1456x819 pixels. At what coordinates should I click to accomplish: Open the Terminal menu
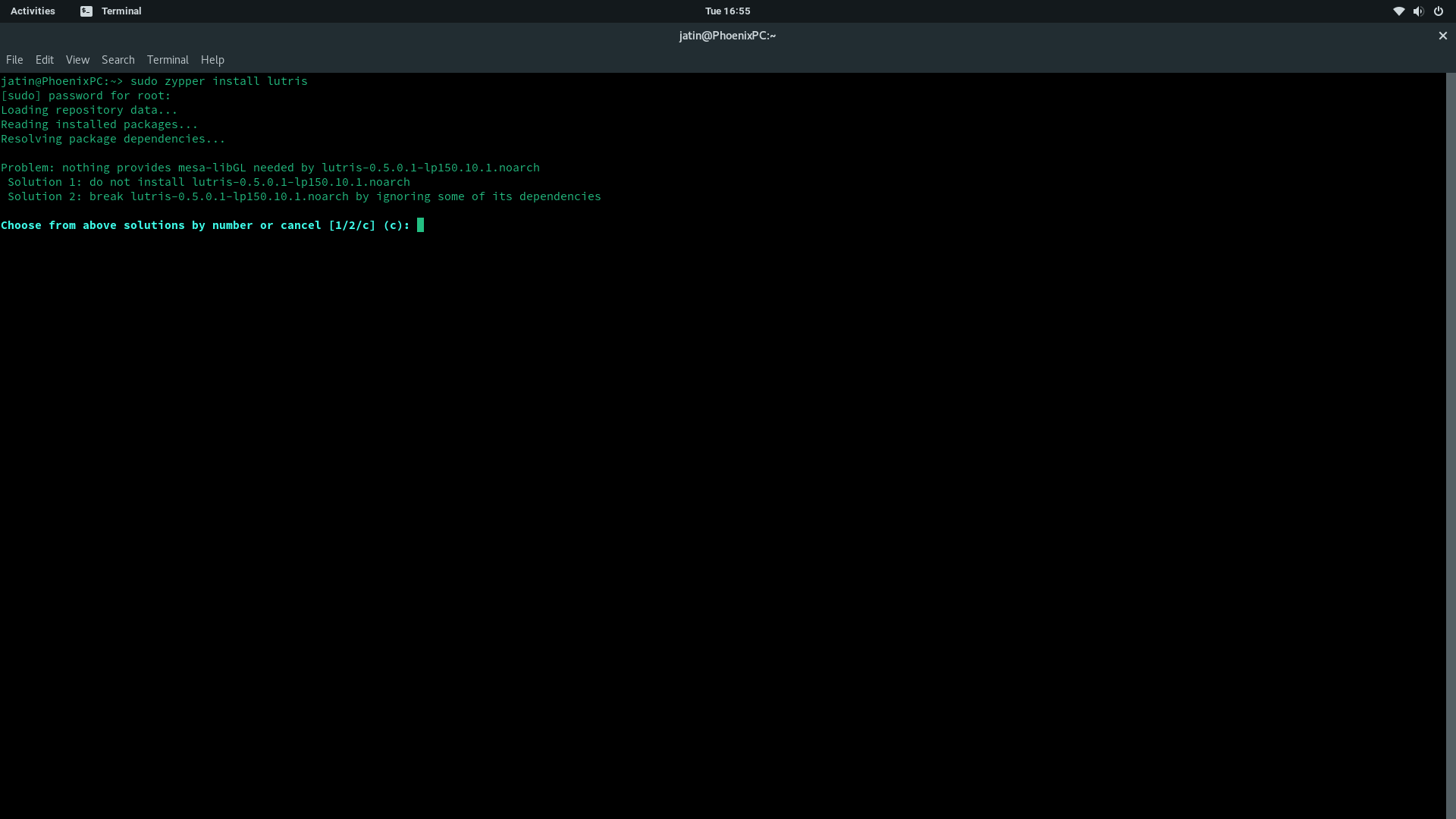coord(168,60)
